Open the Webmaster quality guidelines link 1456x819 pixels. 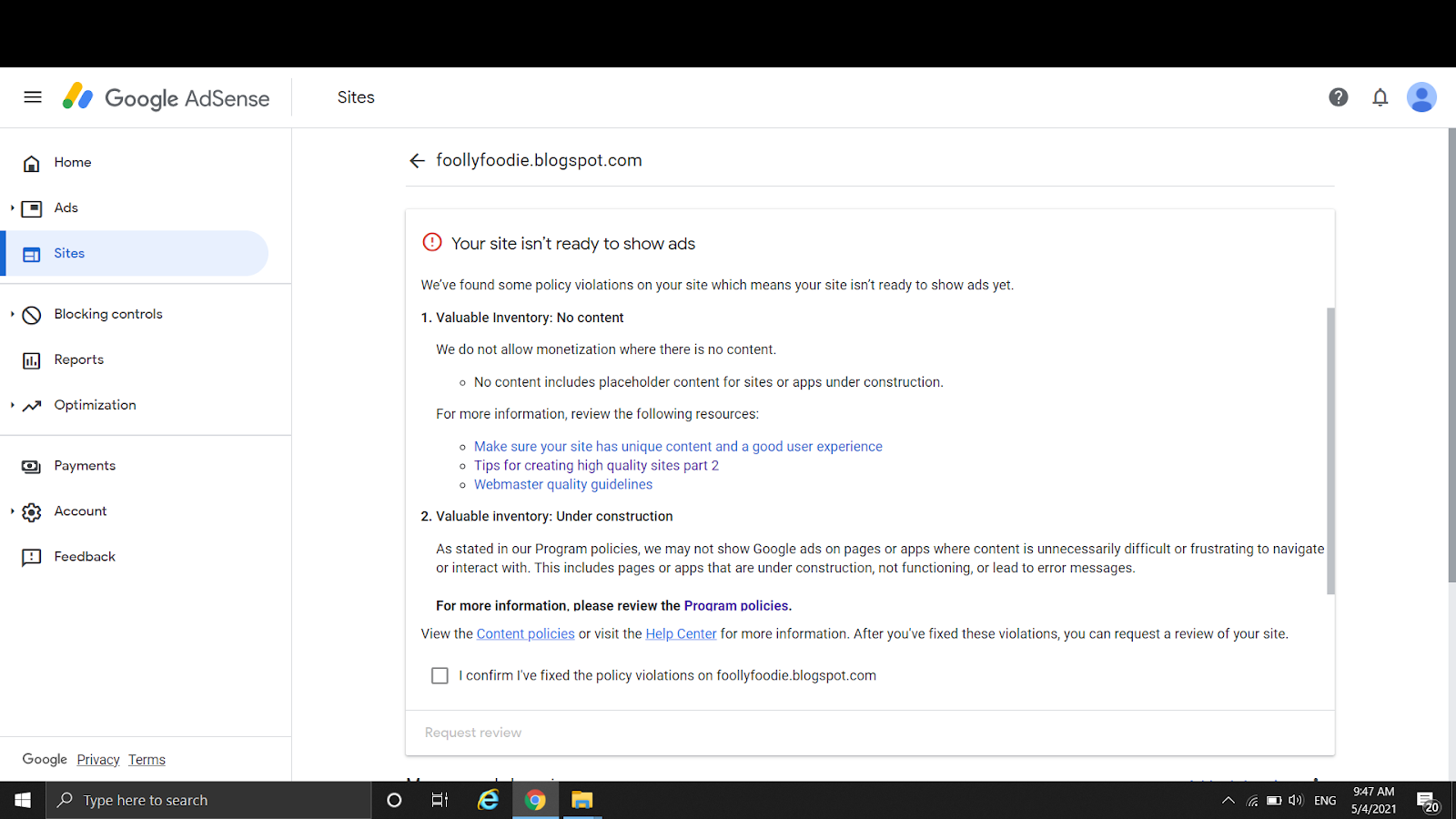tap(563, 485)
